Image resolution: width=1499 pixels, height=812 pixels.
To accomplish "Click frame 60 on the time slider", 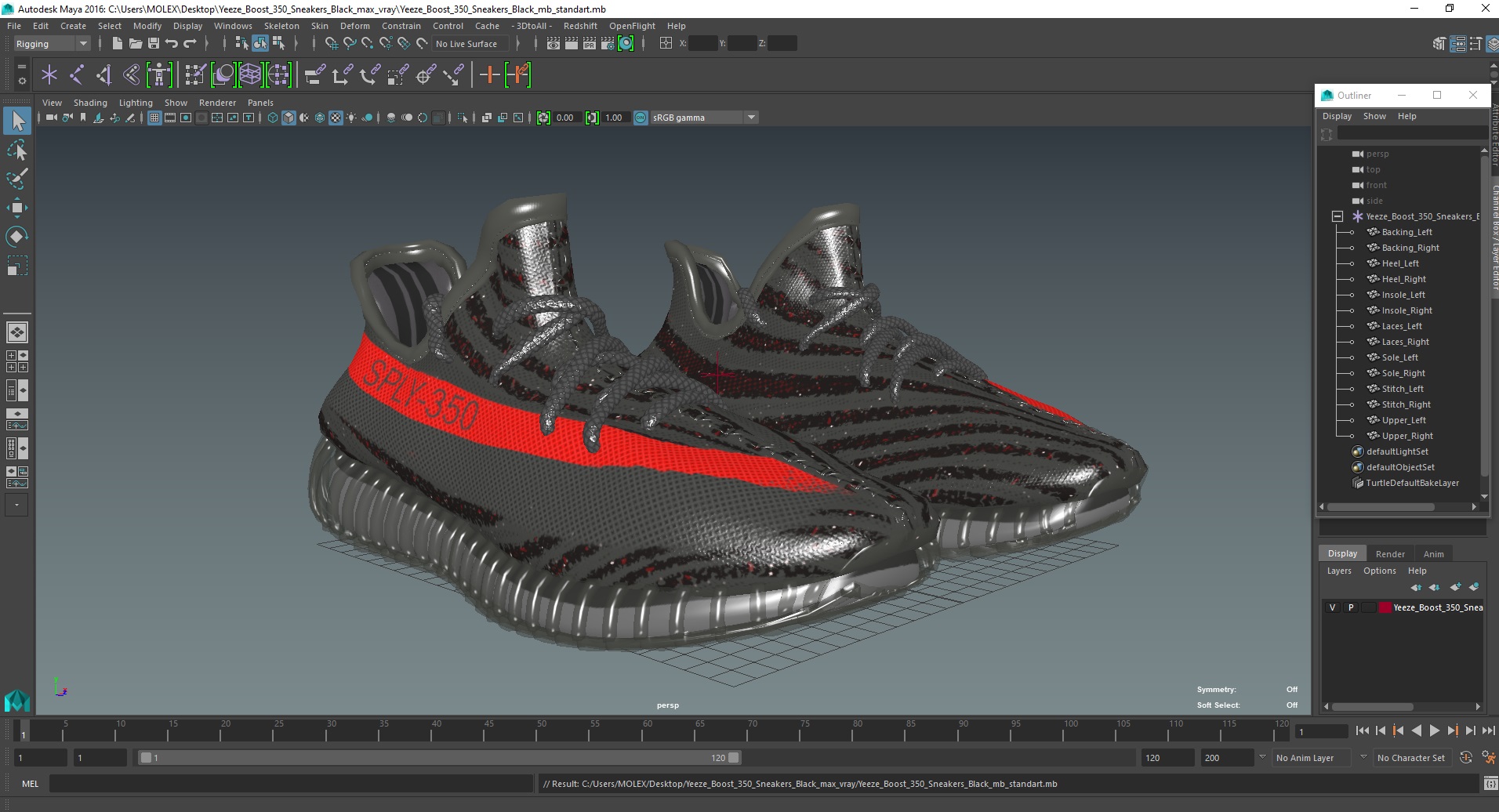I will click(x=648, y=730).
